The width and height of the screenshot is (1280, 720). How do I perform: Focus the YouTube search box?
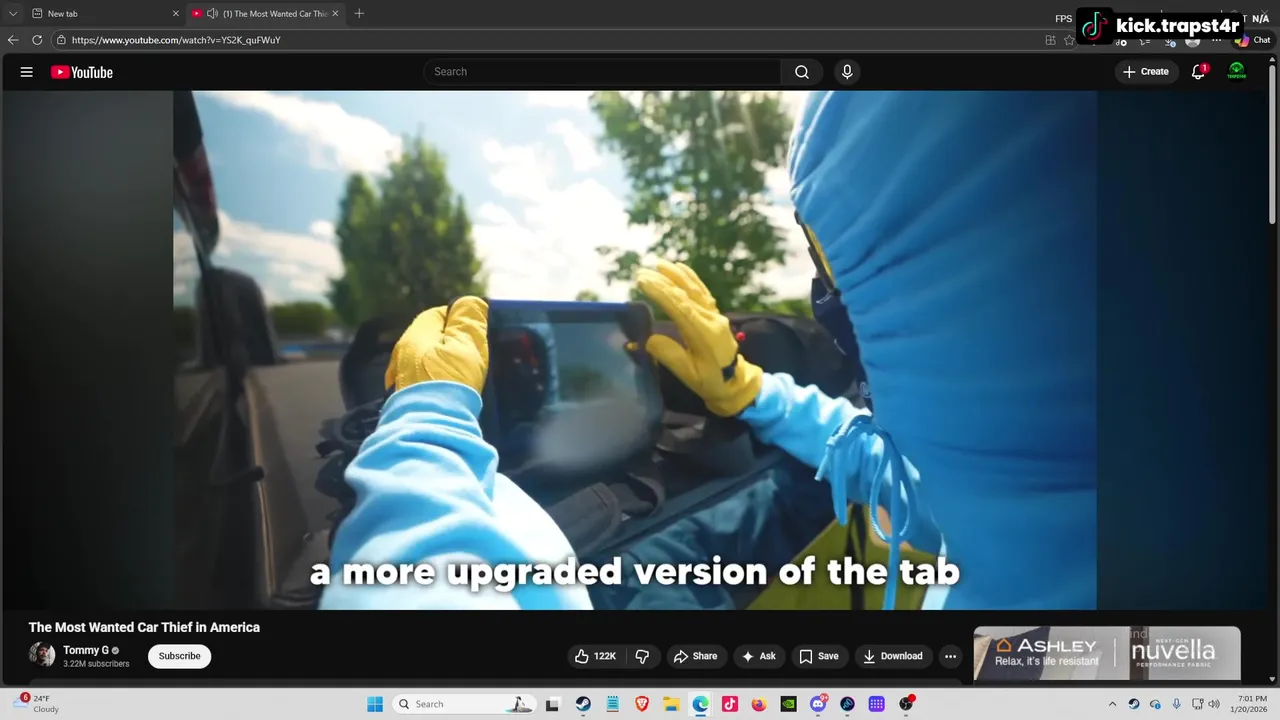coord(603,72)
